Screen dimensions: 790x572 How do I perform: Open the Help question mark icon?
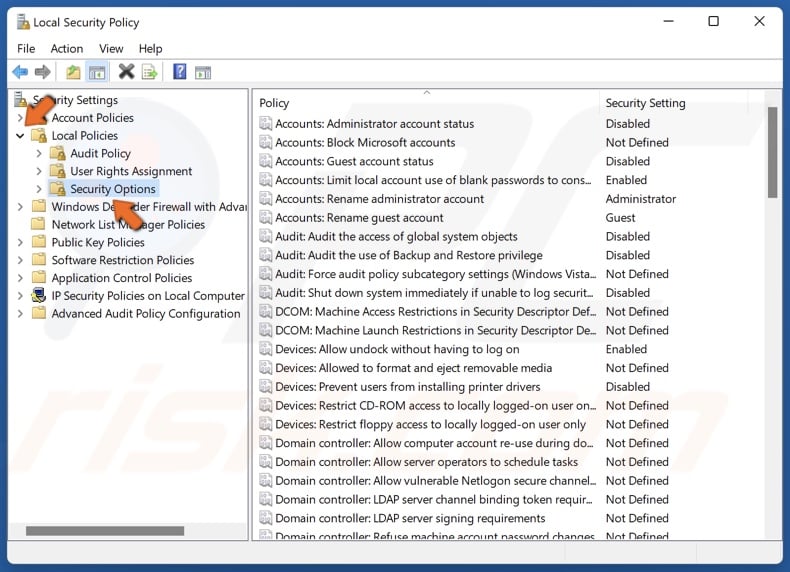coord(179,72)
